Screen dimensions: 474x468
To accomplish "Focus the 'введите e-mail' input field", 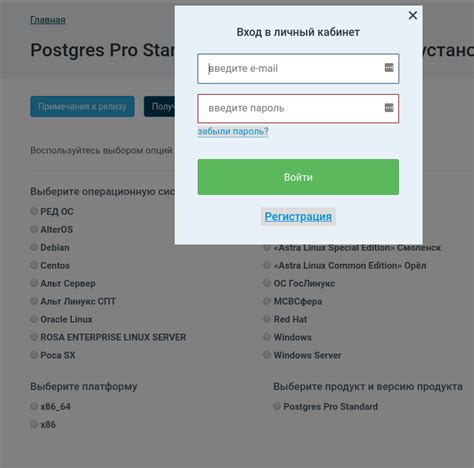I will (x=298, y=68).
